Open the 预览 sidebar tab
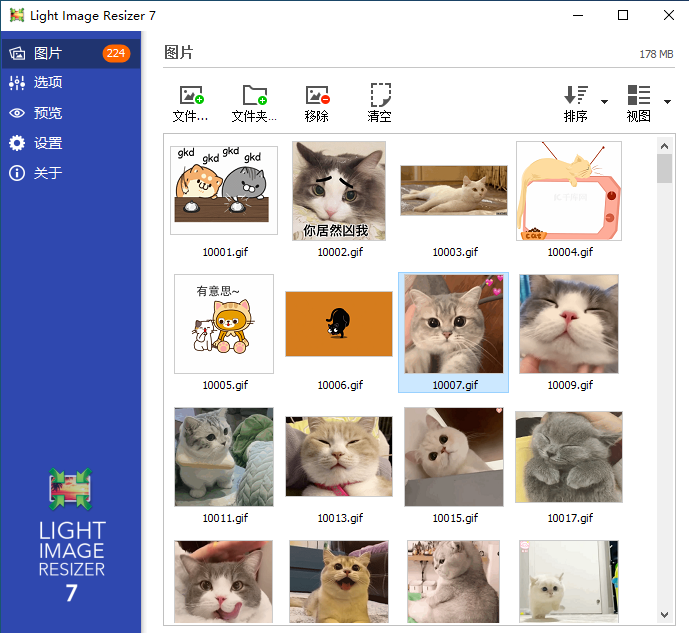This screenshot has width=689, height=633. 71,113
